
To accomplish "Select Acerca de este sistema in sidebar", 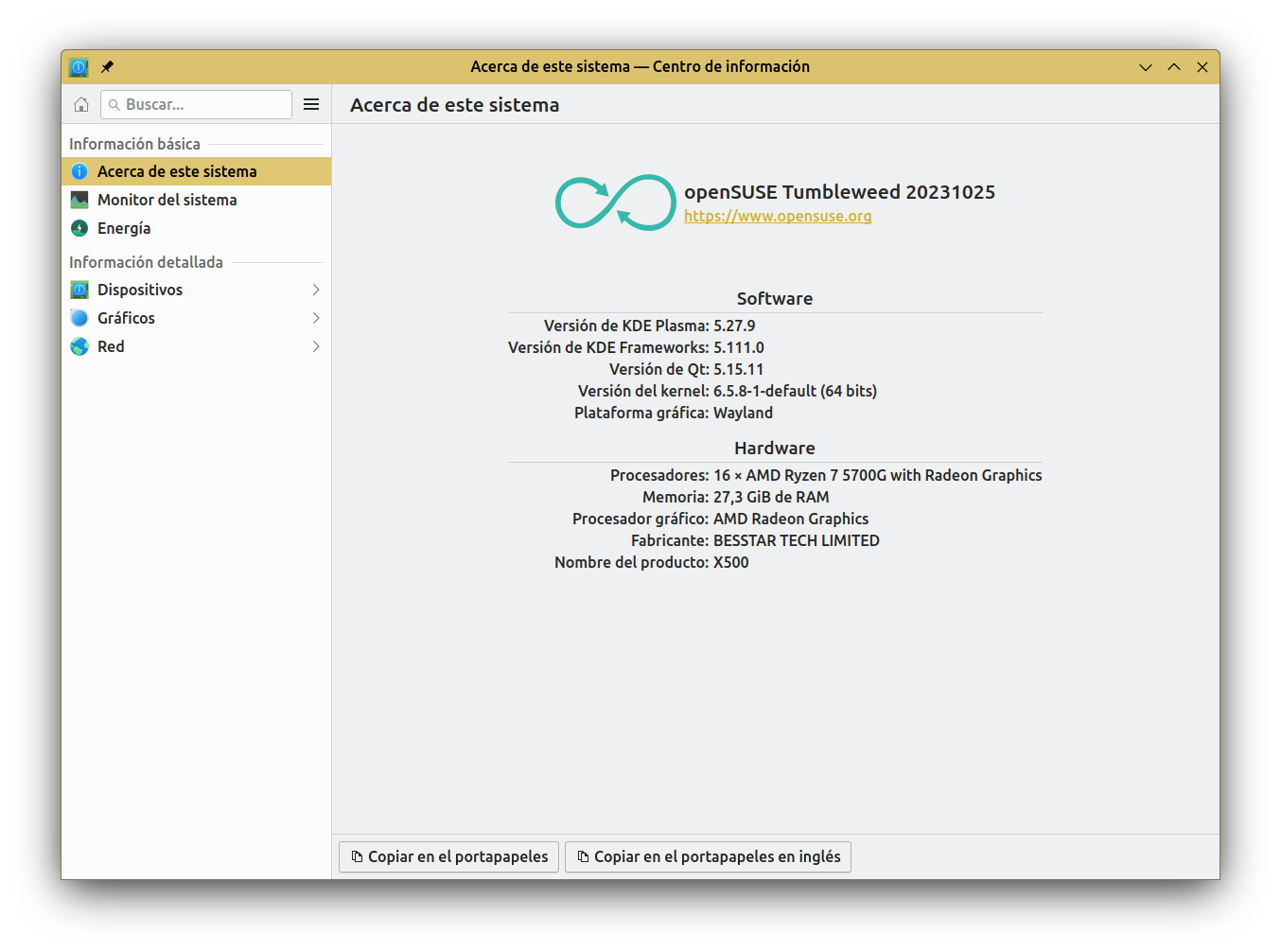I will click(197, 171).
